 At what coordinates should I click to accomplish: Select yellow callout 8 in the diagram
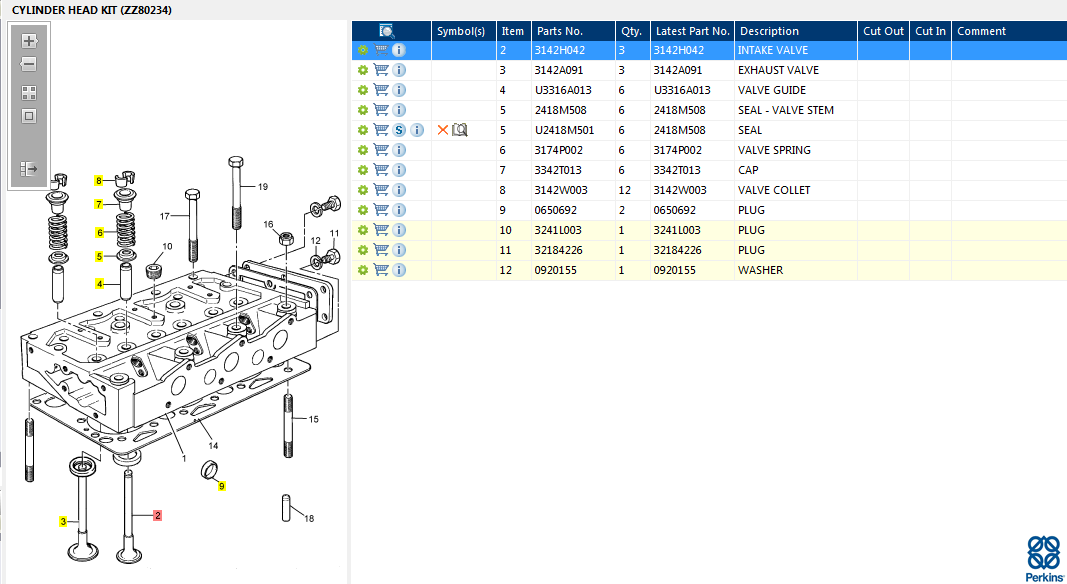click(98, 181)
